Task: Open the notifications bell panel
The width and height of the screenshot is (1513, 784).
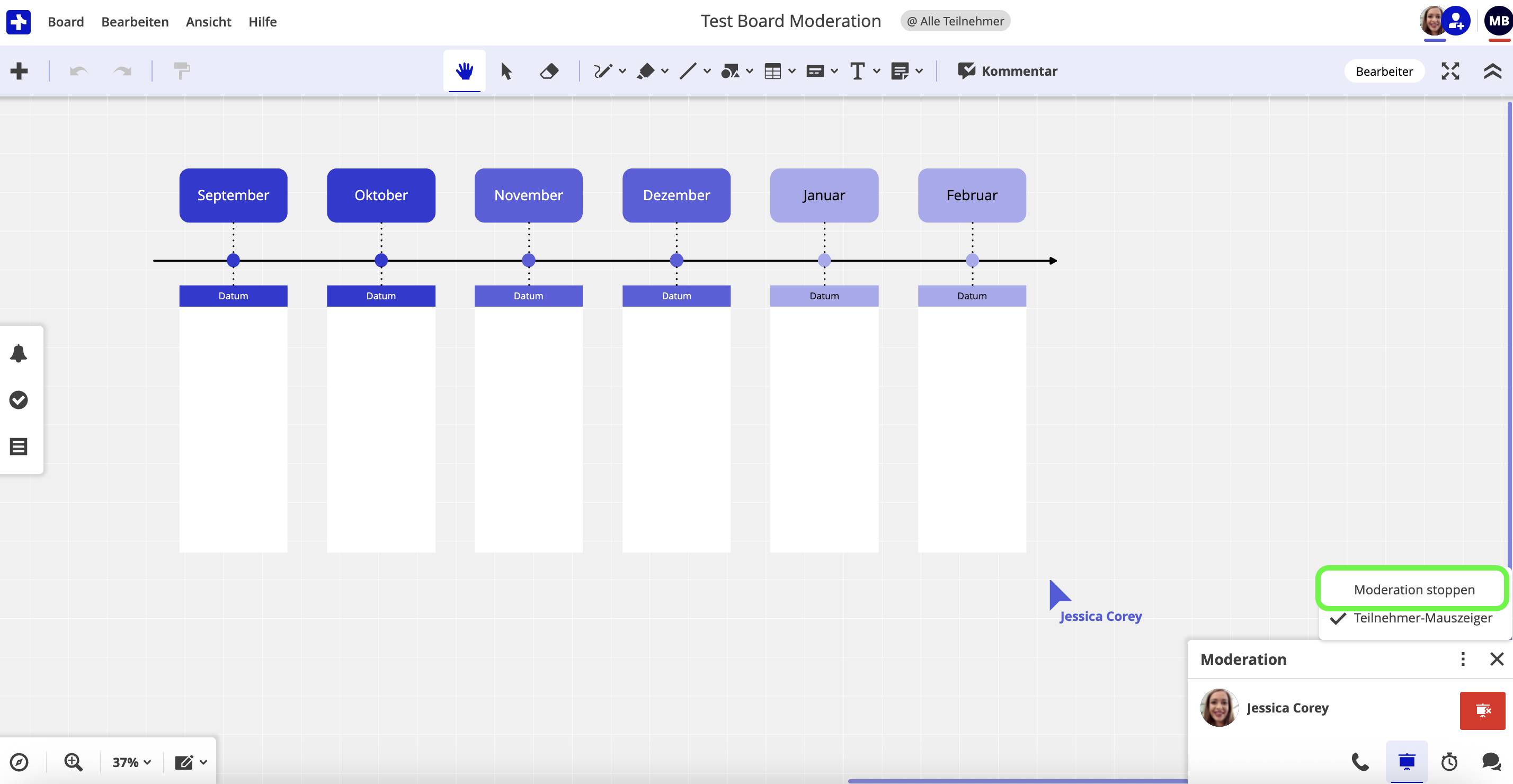Action: click(x=19, y=353)
